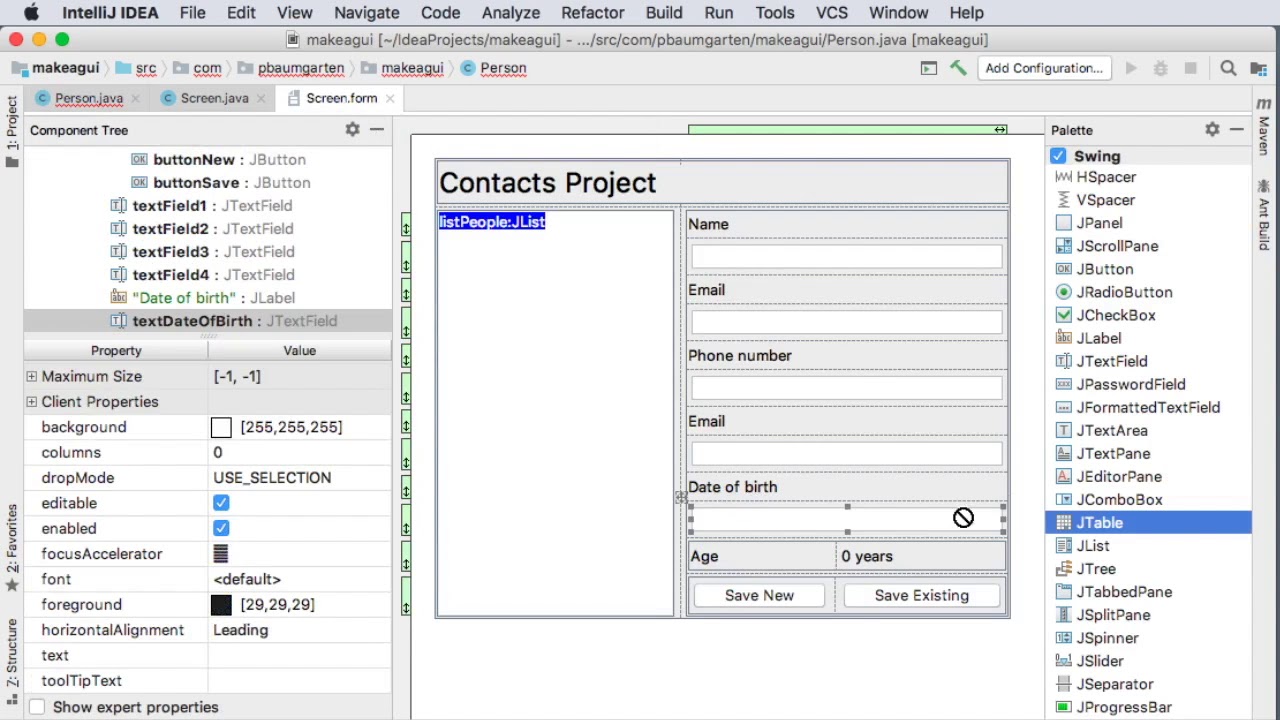Pick JPanel from the palette
Screen dimensions: 1280x720
tap(1099, 223)
